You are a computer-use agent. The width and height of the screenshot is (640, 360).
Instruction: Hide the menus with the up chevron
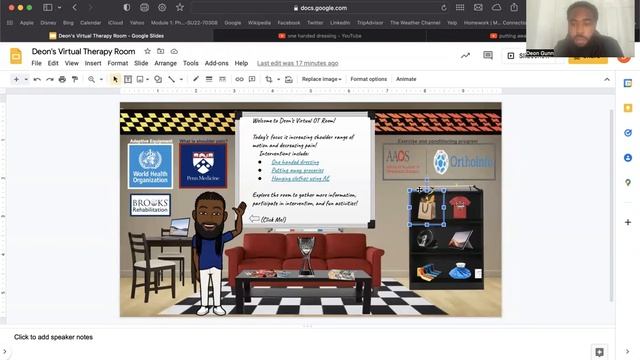[x=607, y=79]
